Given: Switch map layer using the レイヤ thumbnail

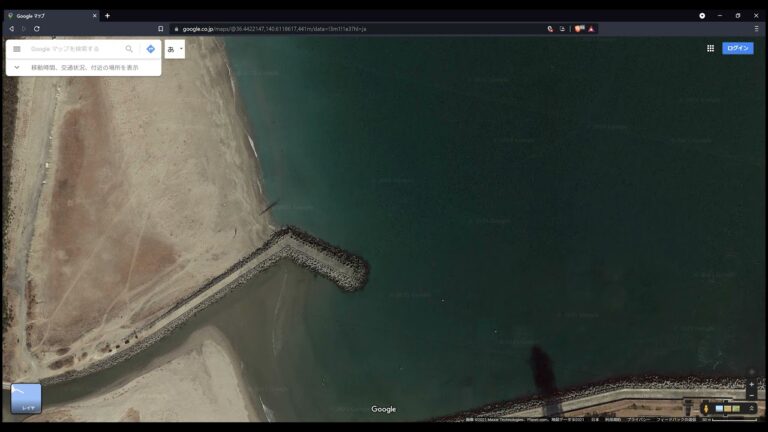Looking at the screenshot, I should tap(26, 398).
